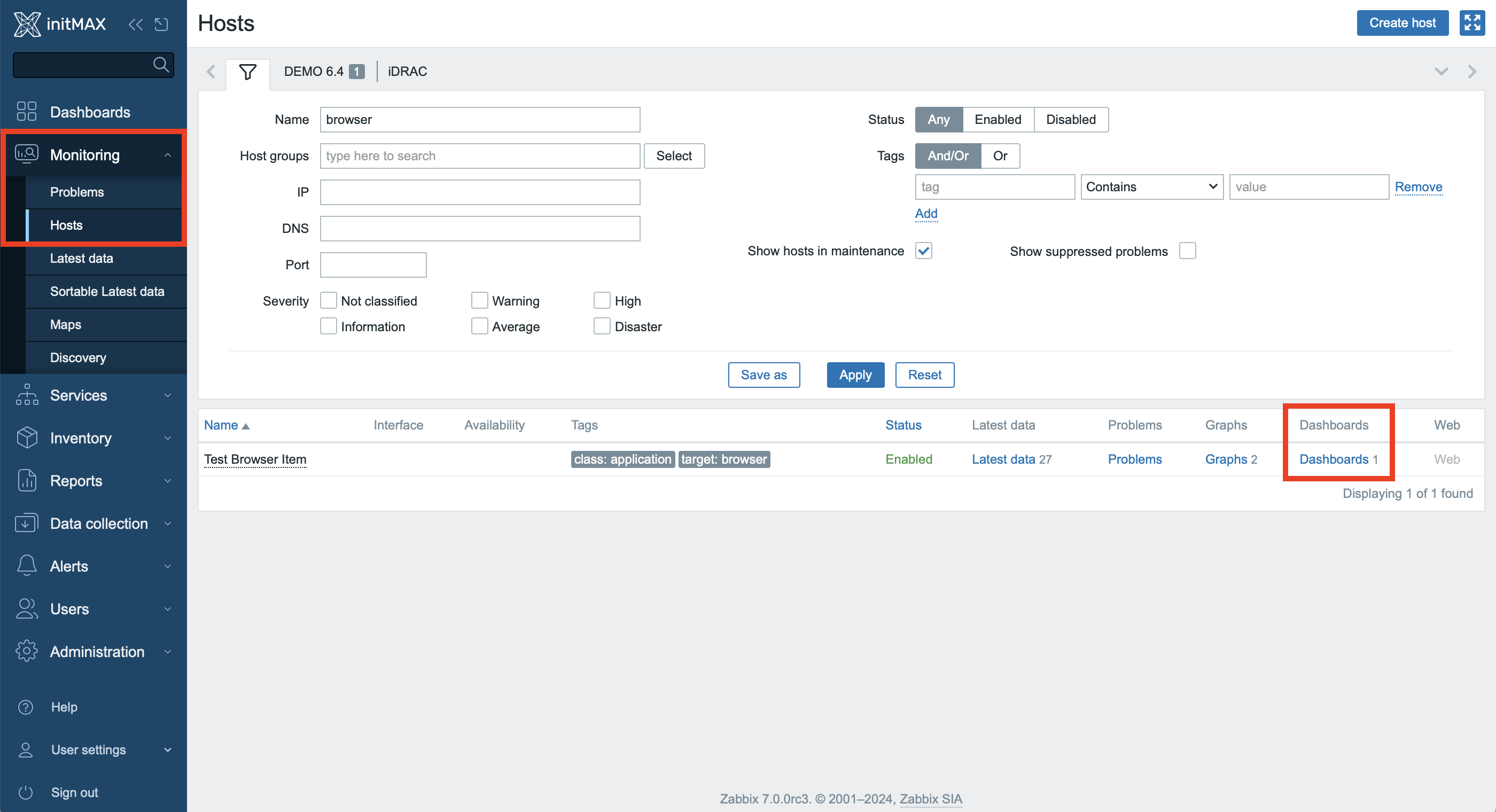1496x812 pixels.
Task: Open Latest data in Monitoring menu
Action: [x=81, y=259]
